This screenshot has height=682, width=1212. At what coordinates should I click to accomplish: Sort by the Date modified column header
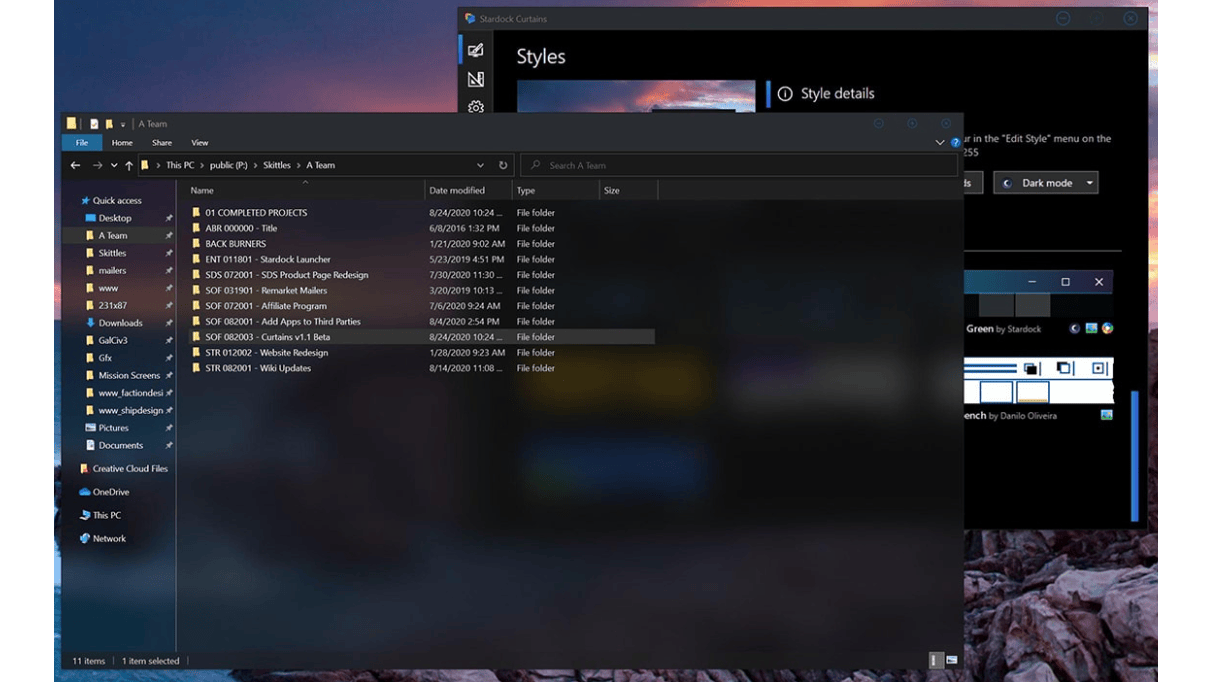click(x=468, y=190)
